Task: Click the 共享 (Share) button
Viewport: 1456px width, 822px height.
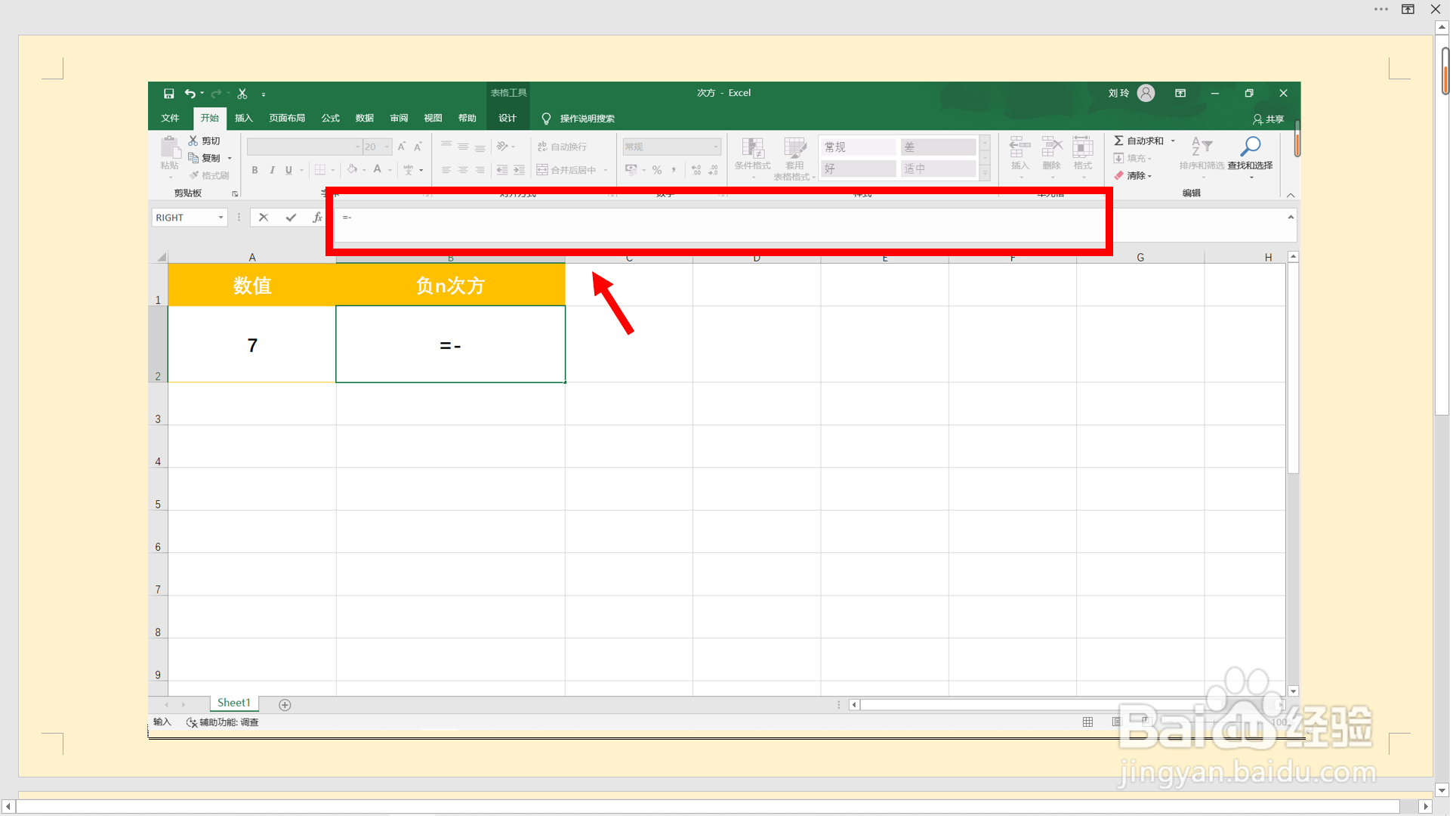Action: coord(1269,119)
